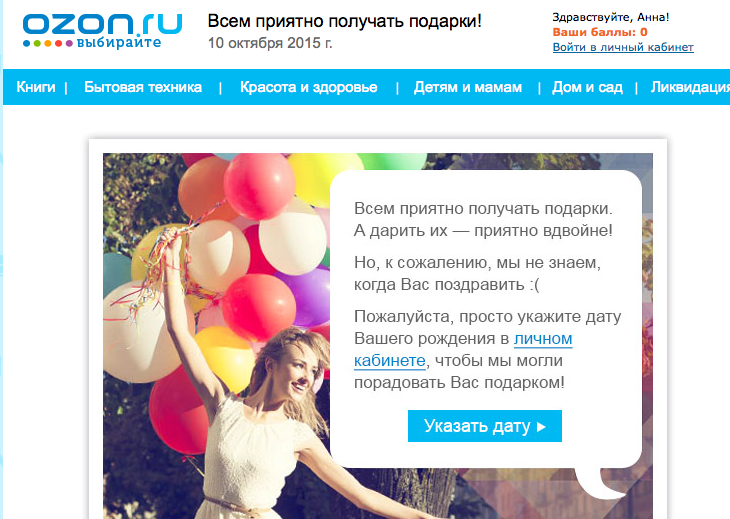This screenshot has height=519, width=730.
Task: Click the OZON.ru logo
Action: [x=102, y=31]
